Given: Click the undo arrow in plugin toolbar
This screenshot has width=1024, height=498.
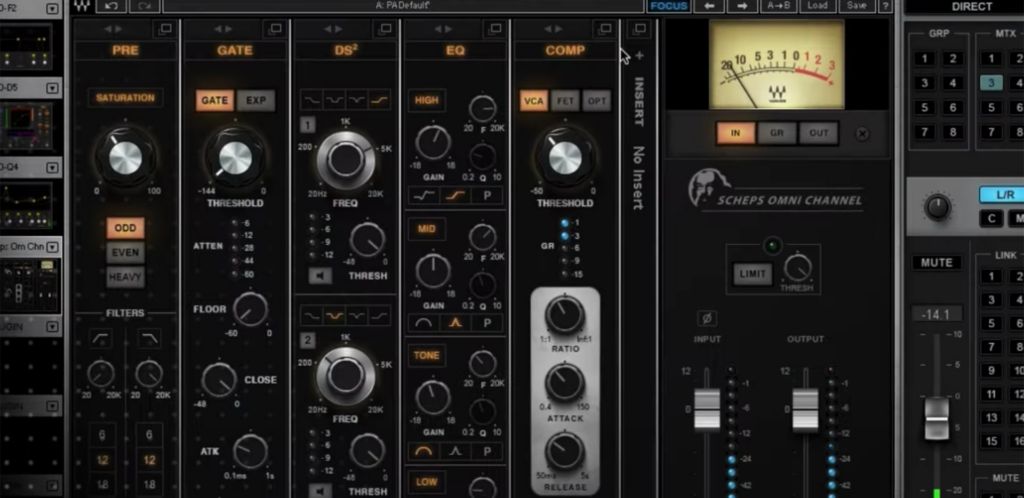Looking at the screenshot, I should [111, 6].
